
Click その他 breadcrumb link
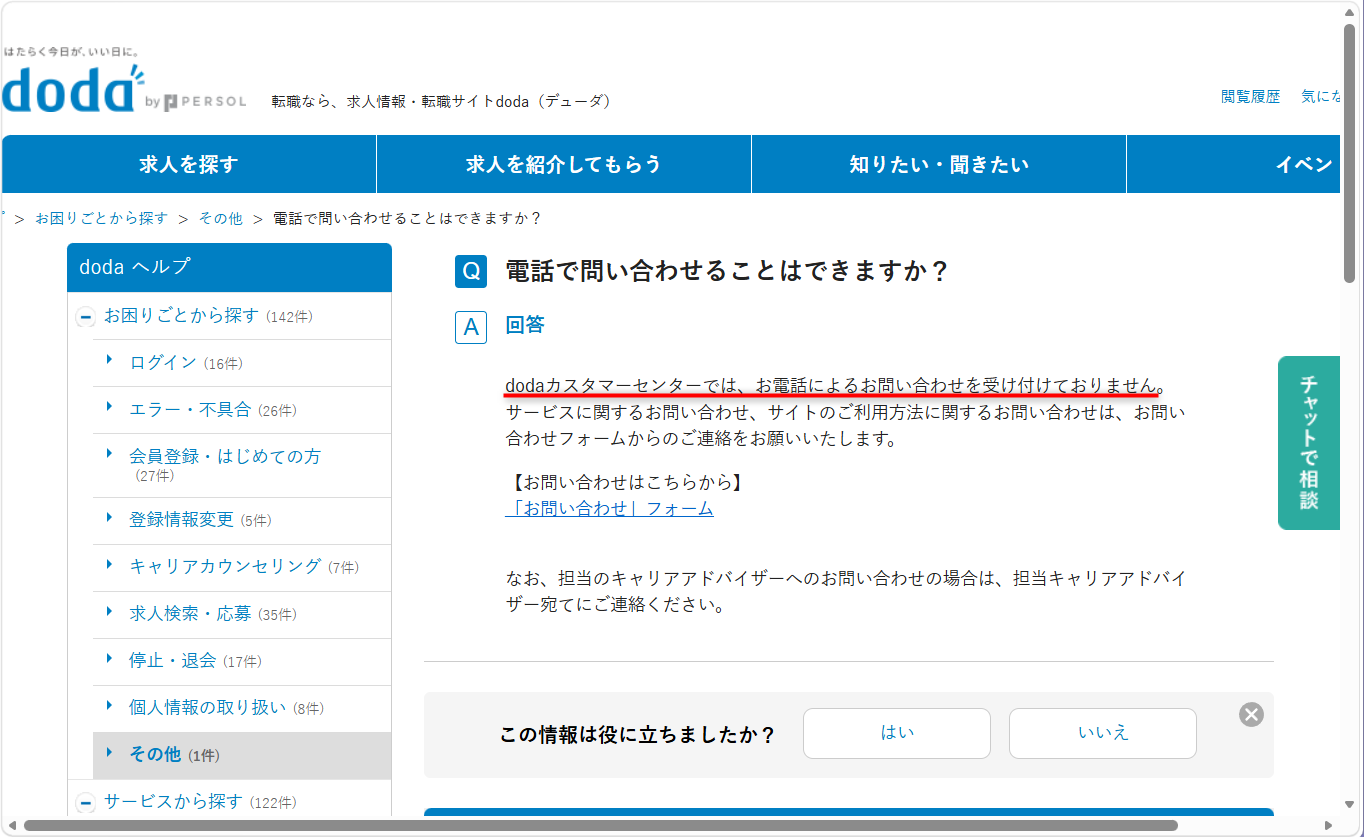[220, 218]
